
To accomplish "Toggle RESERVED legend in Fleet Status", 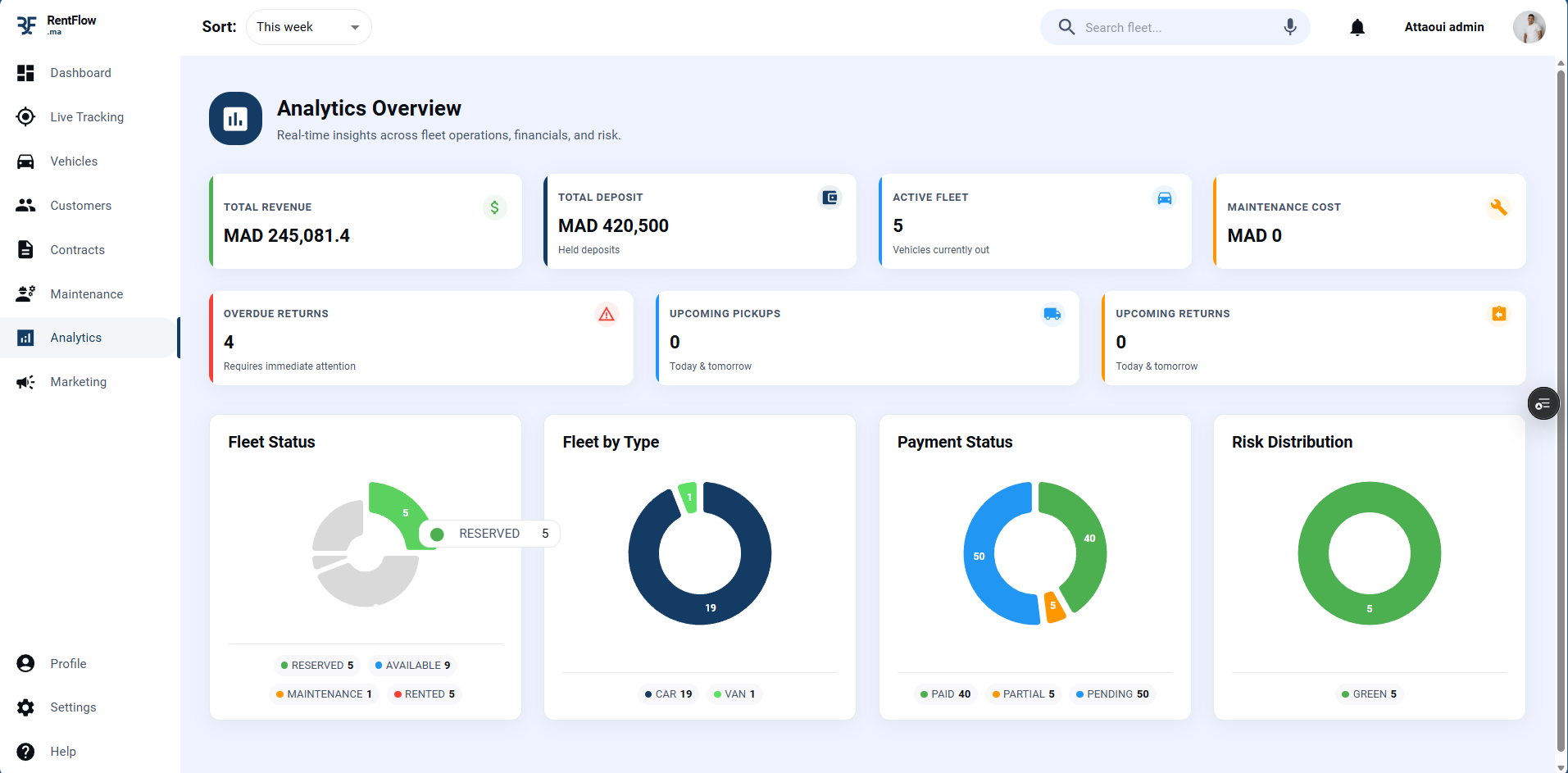I will click(x=317, y=666).
